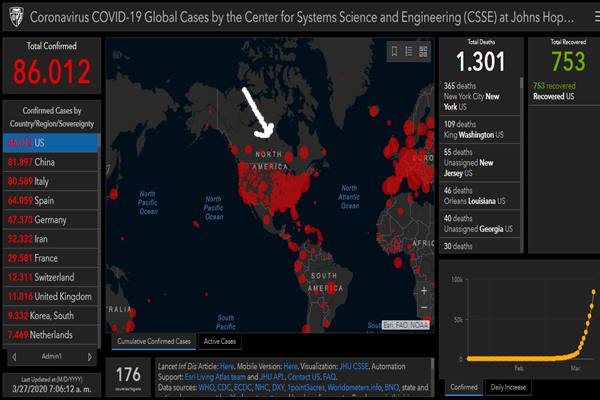Go to previous Admin level with left arrow
600x400 pixels.
[14, 357]
